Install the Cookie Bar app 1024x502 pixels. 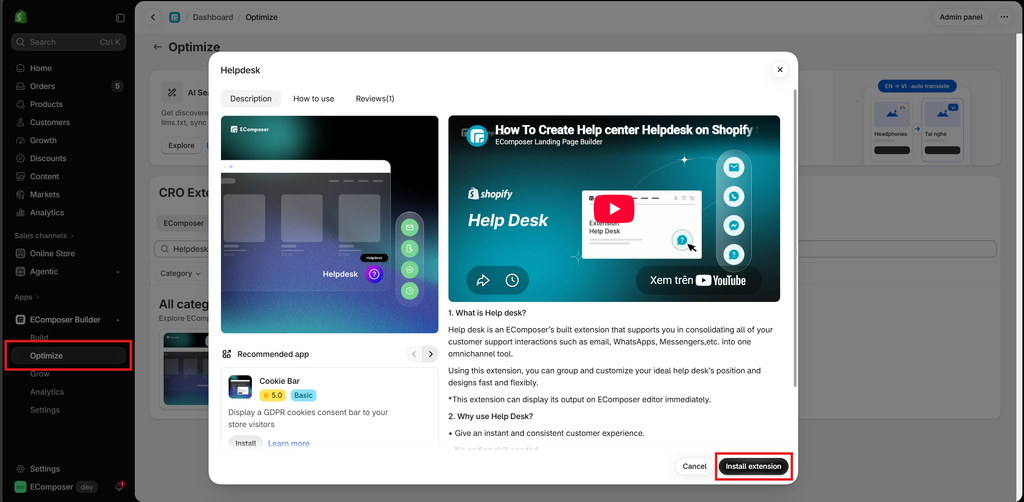click(x=246, y=443)
